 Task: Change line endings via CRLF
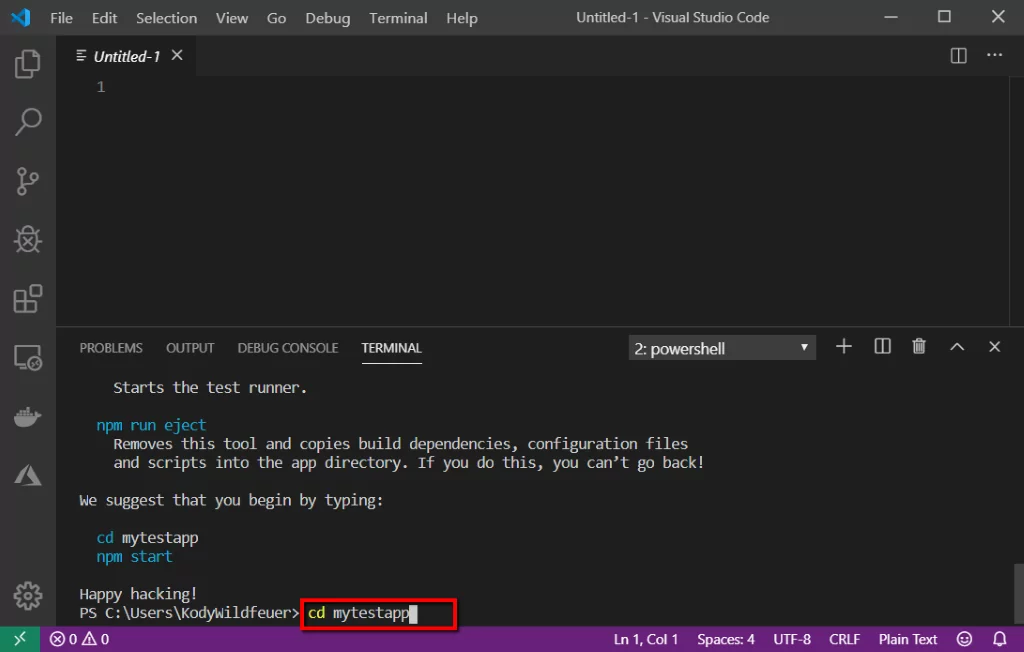[844, 639]
